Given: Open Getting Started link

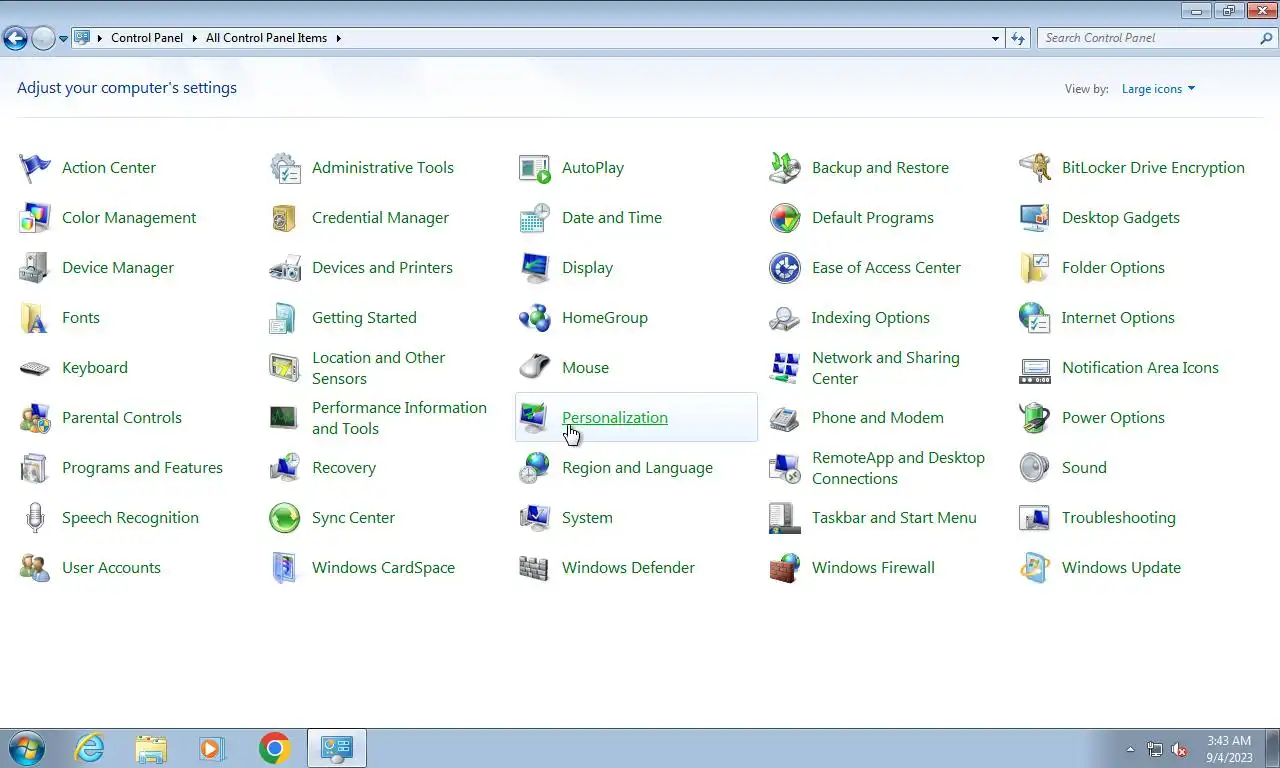Looking at the screenshot, I should point(364,318).
